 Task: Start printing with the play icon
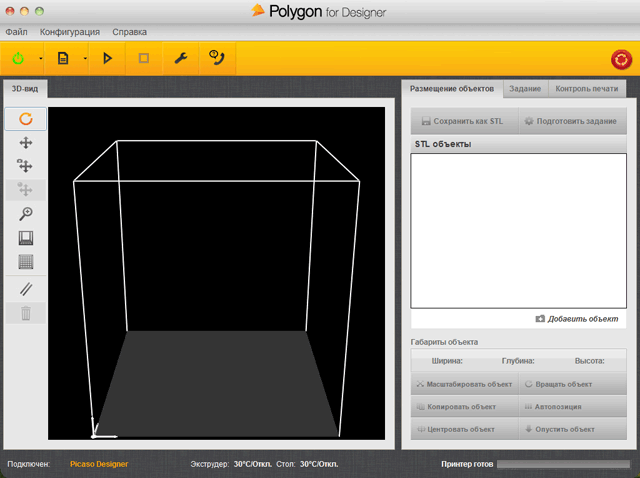point(107,58)
